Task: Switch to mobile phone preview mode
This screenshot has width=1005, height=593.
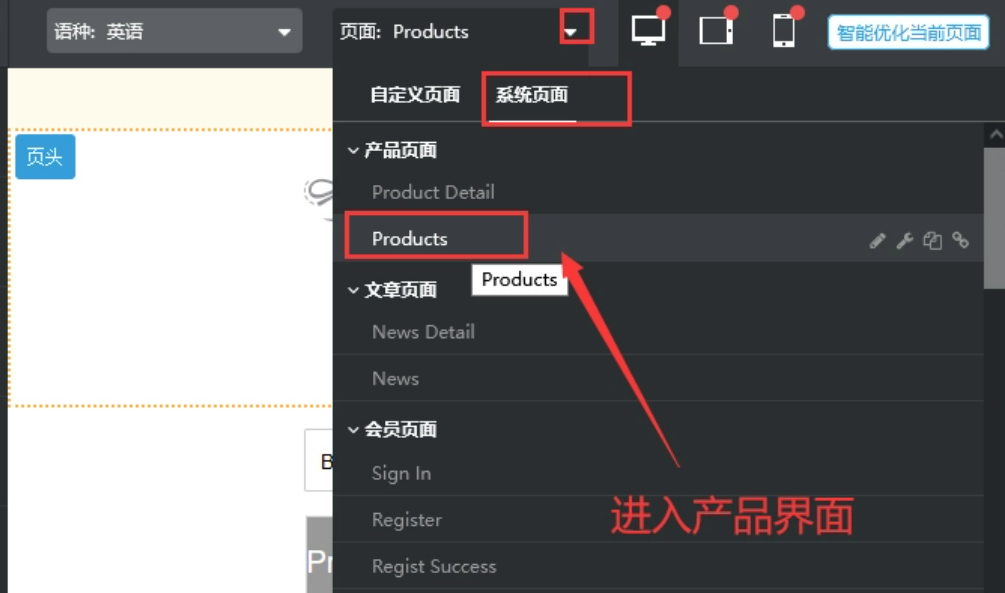Action: (x=783, y=31)
